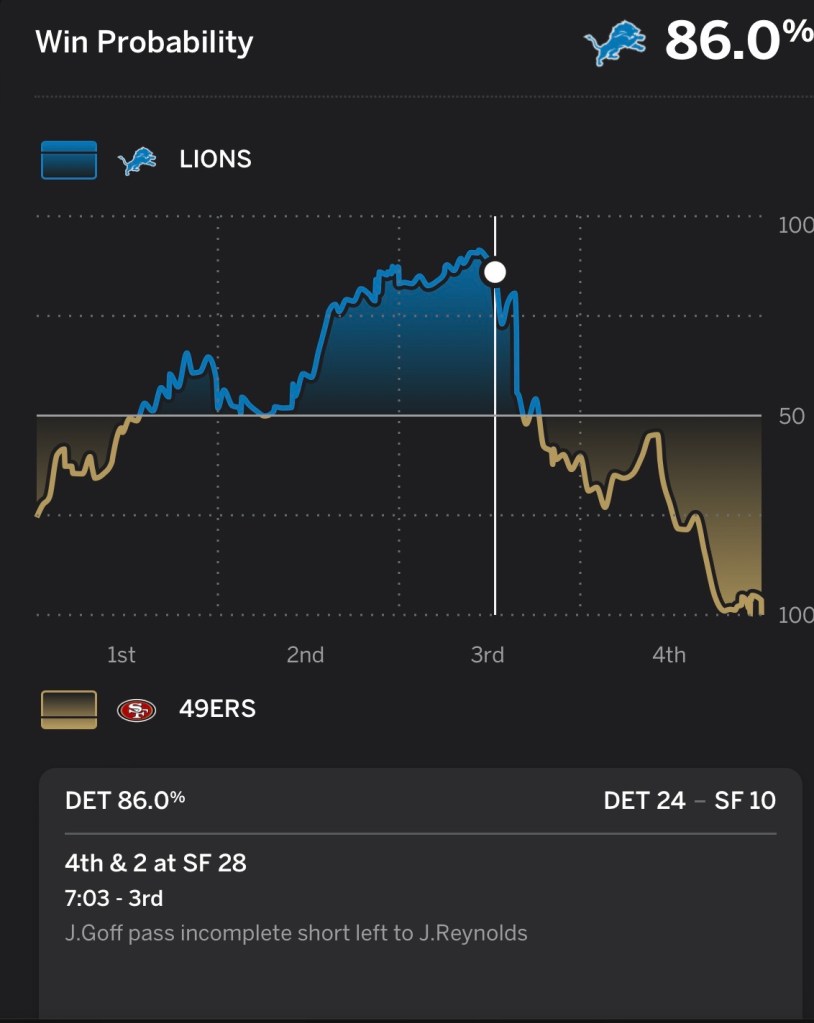Click the large 86.0% value at top
The height and width of the screenshot is (1023, 814).
[x=738, y=41]
